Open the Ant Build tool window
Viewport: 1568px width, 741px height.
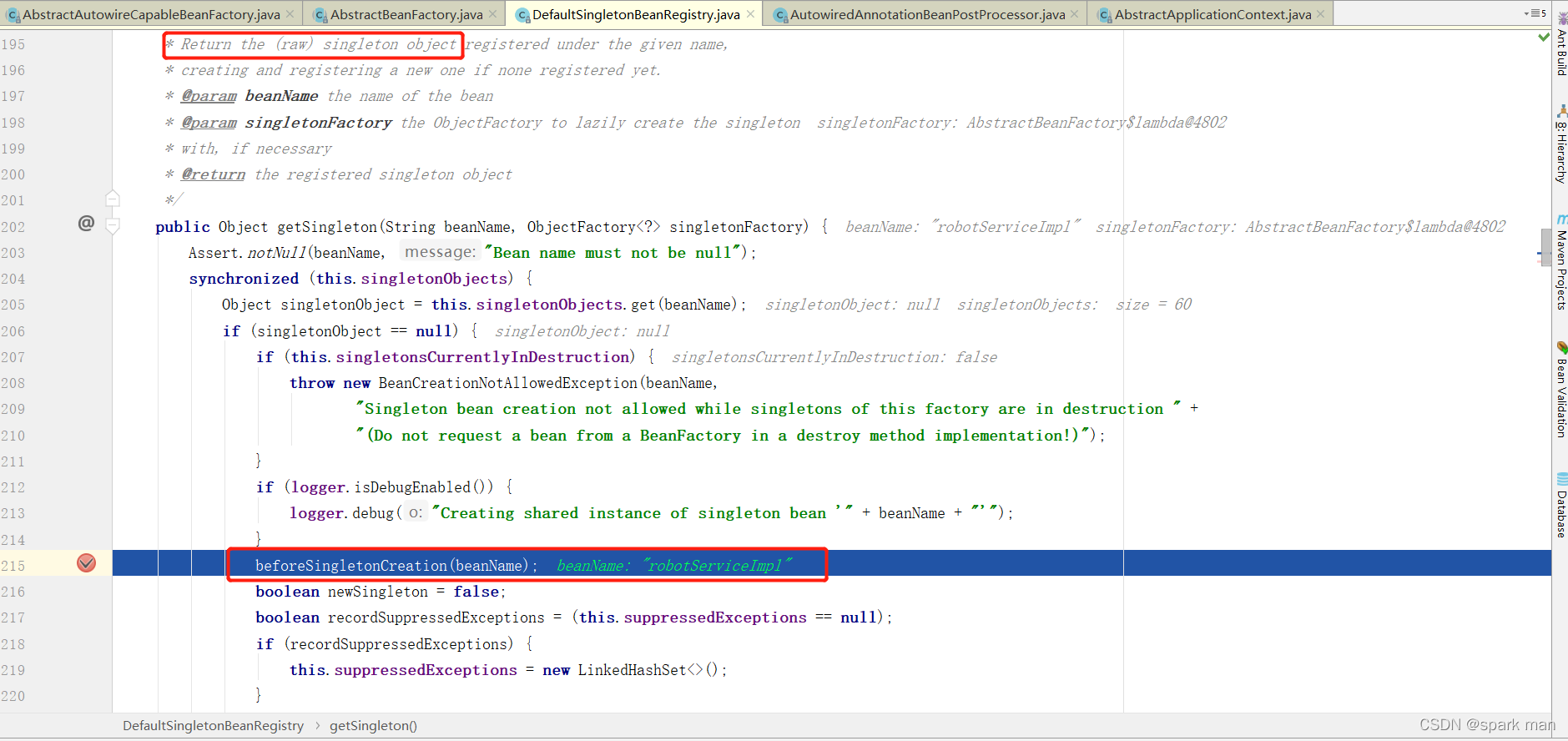(x=1560, y=43)
